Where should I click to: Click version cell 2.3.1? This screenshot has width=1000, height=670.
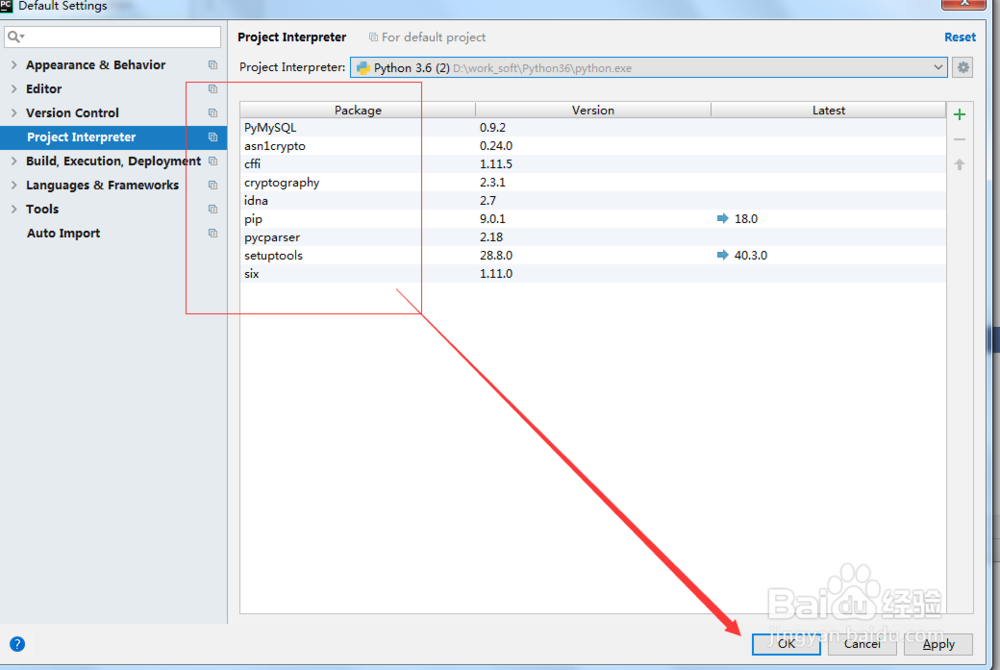point(492,182)
